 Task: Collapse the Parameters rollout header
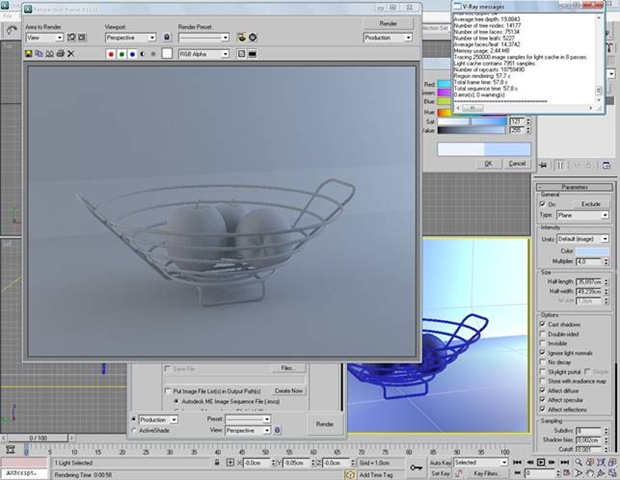click(x=574, y=186)
